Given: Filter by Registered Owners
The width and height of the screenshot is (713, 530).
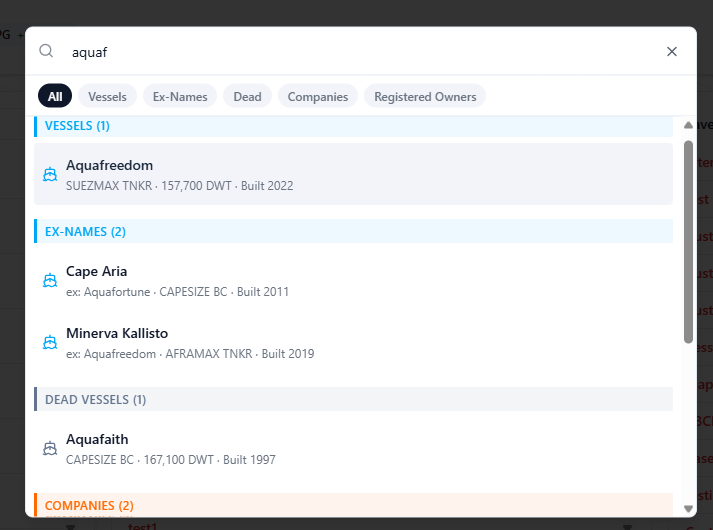Looking at the screenshot, I should (425, 96).
